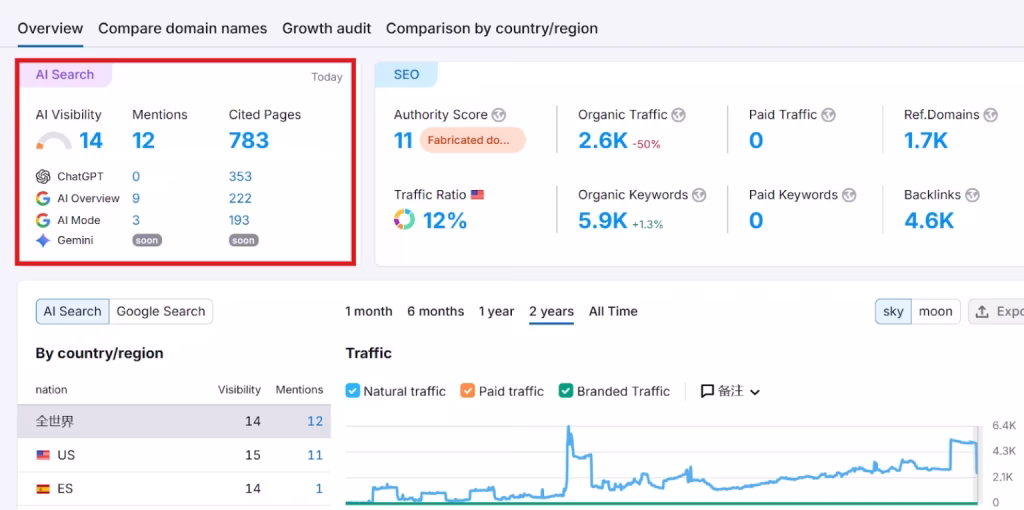Open AI Overview mentions 9 link

pyautogui.click(x=136, y=199)
